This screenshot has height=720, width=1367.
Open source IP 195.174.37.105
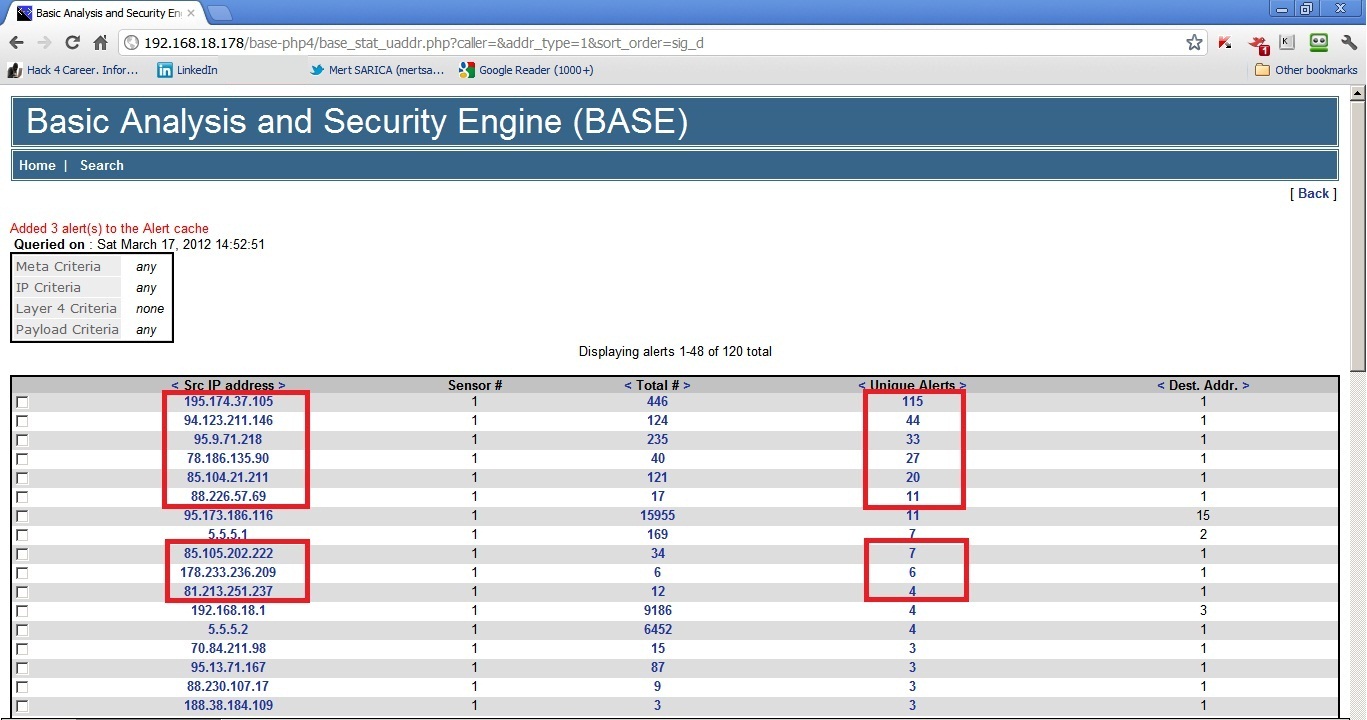tap(228, 401)
